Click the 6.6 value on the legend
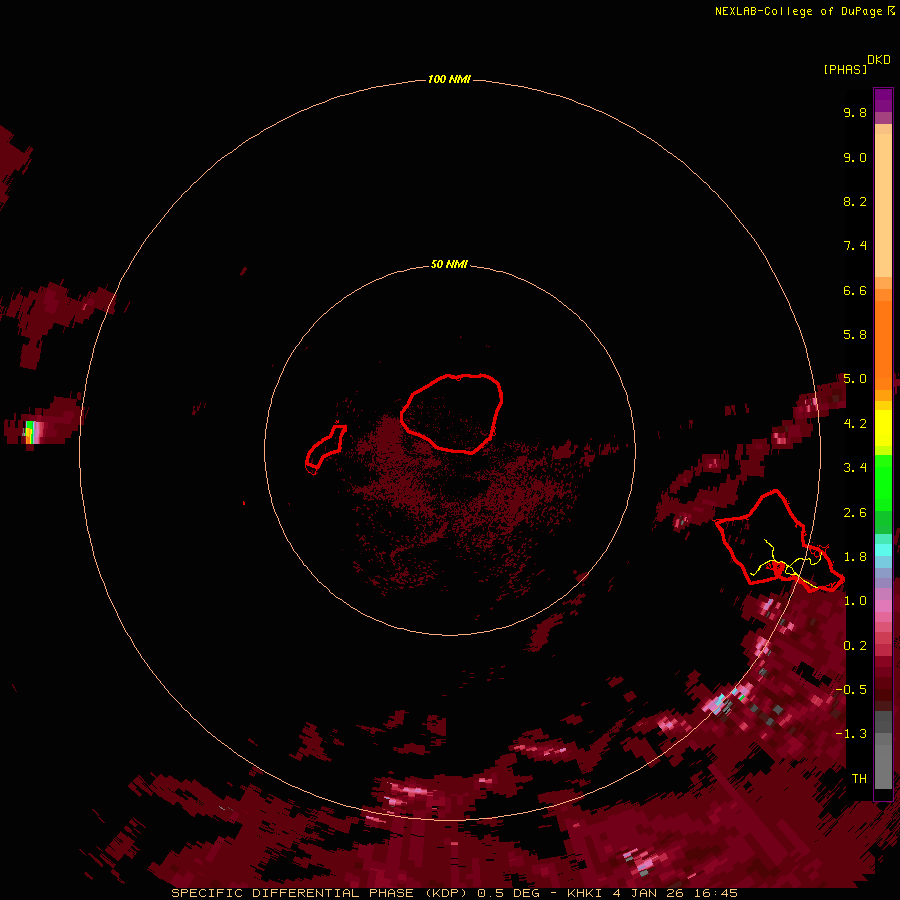 coord(855,290)
